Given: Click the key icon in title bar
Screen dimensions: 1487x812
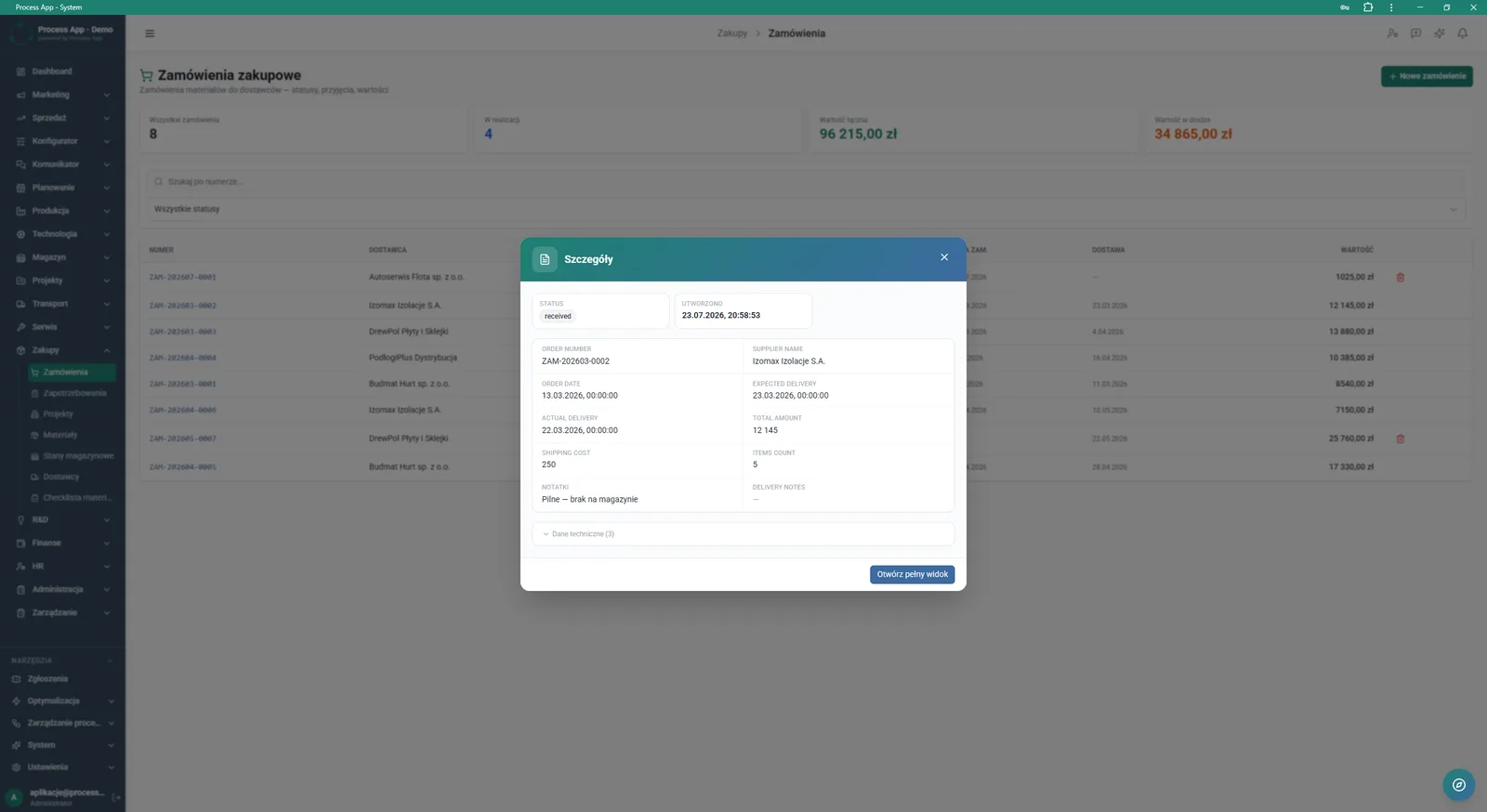Looking at the screenshot, I should (x=1345, y=7).
